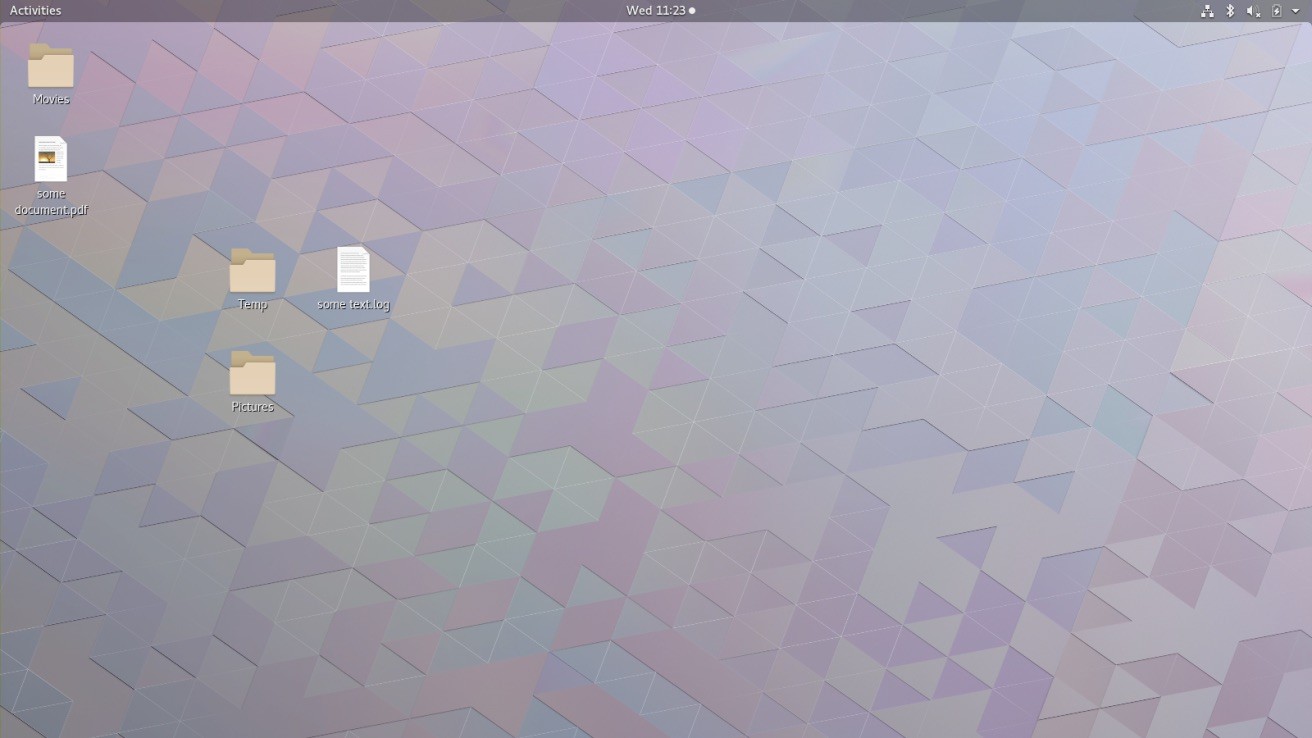Click the Temp folder name label
Screen dimensions: 1312x738
tap(251, 304)
